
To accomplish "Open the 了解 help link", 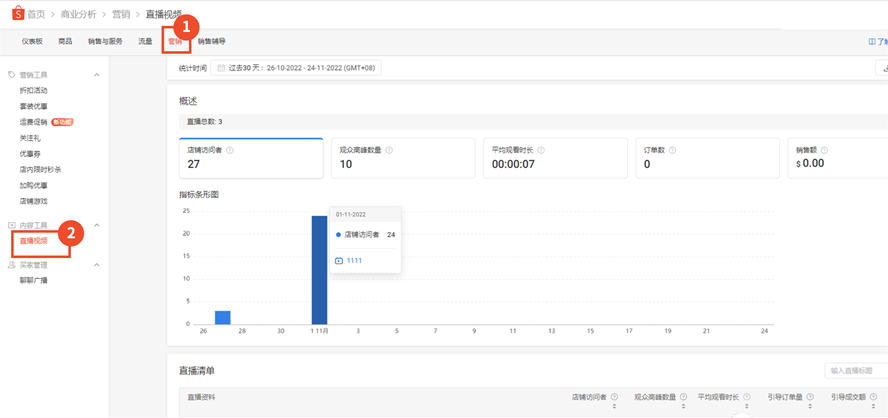I will coord(878,42).
